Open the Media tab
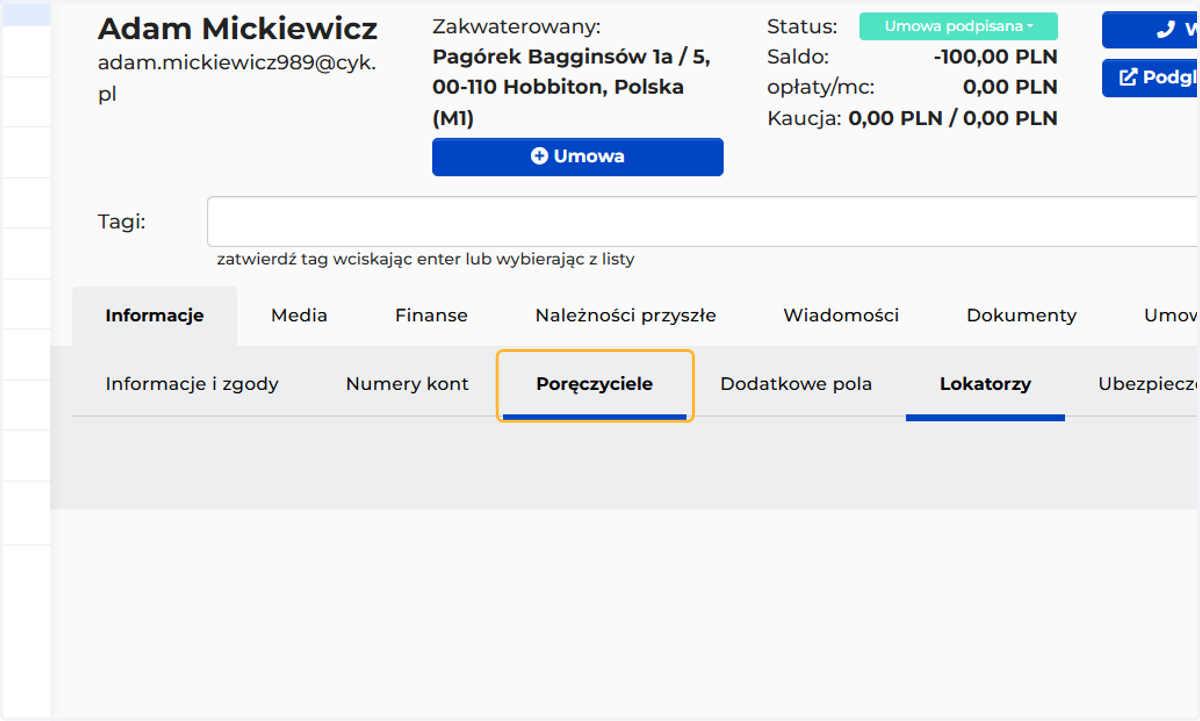This screenshot has height=721, width=1200. point(299,316)
